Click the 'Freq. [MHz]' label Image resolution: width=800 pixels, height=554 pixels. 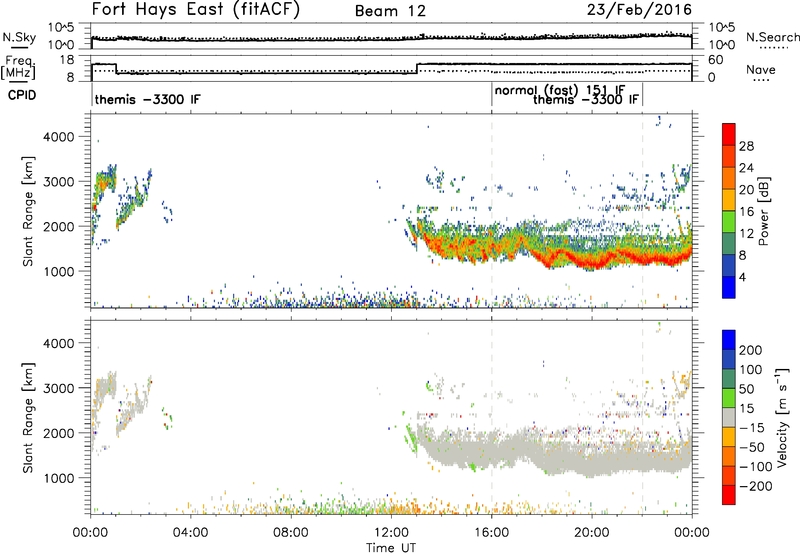click(x=19, y=67)
